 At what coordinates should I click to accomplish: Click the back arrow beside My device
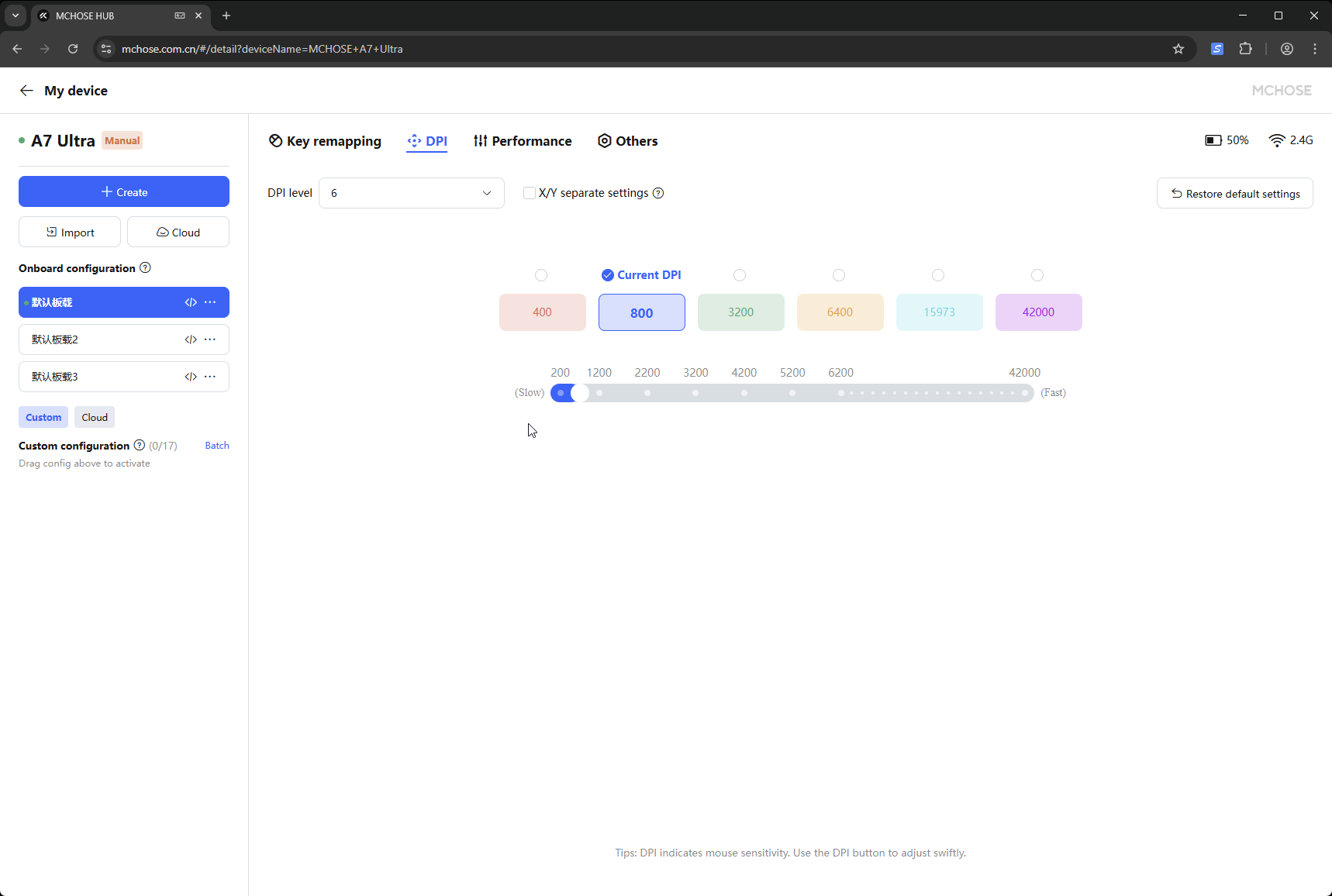(26, 91)
